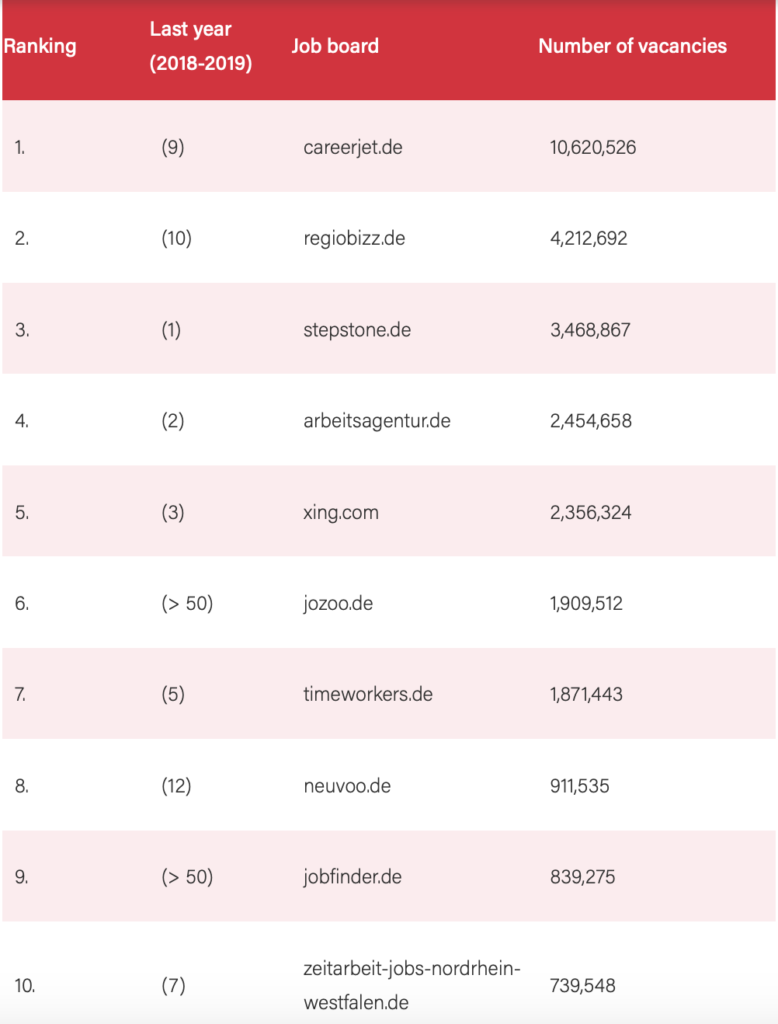The height and width of the screenshot is (1024, 778).
Task: Open the arbeitsagentur.de entry
Action: (377, 421)
